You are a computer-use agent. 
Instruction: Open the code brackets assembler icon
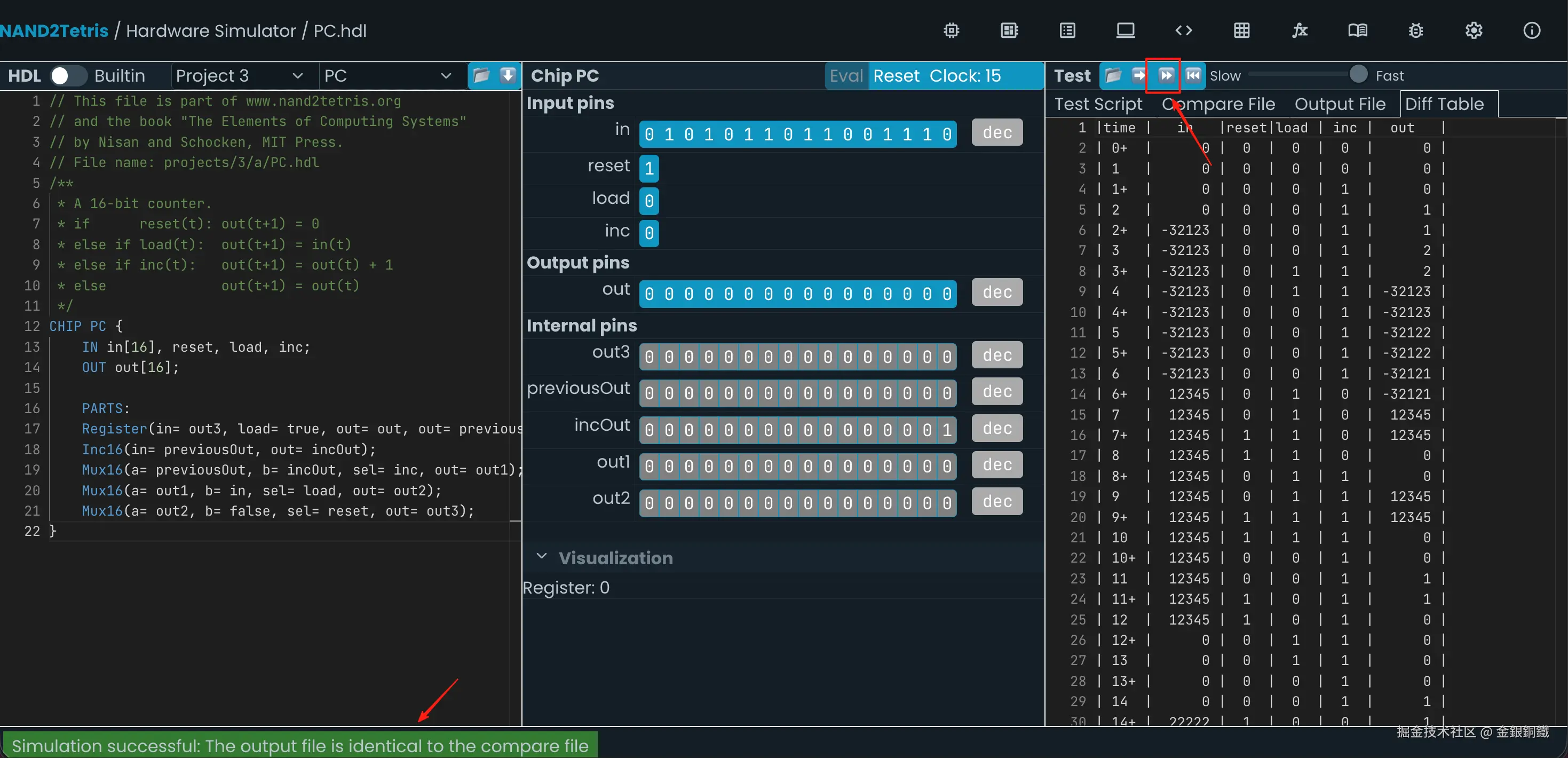(1183, 30)
